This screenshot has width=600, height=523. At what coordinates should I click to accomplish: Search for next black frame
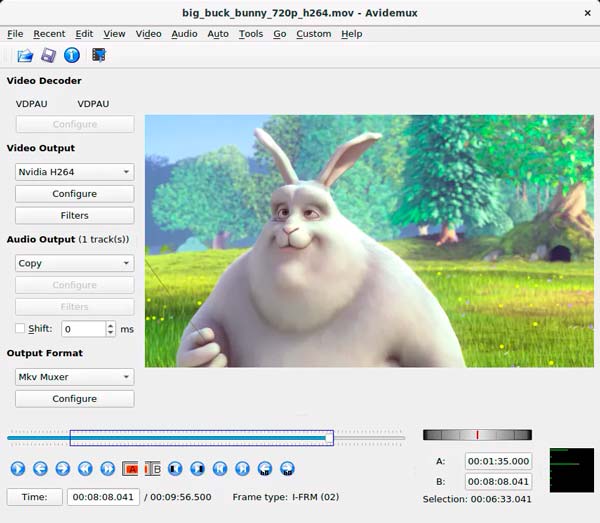(x=197, y=469)
